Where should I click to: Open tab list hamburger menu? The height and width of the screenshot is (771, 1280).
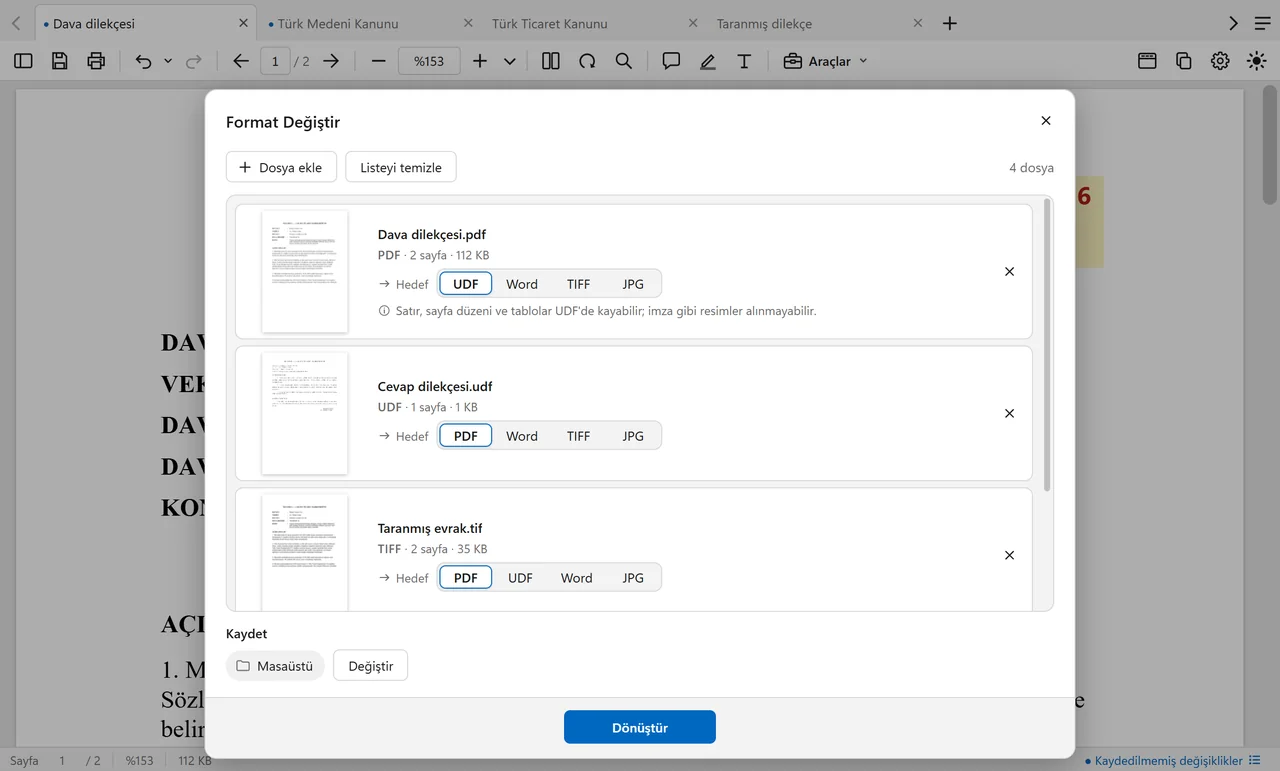click(1262, 23)
